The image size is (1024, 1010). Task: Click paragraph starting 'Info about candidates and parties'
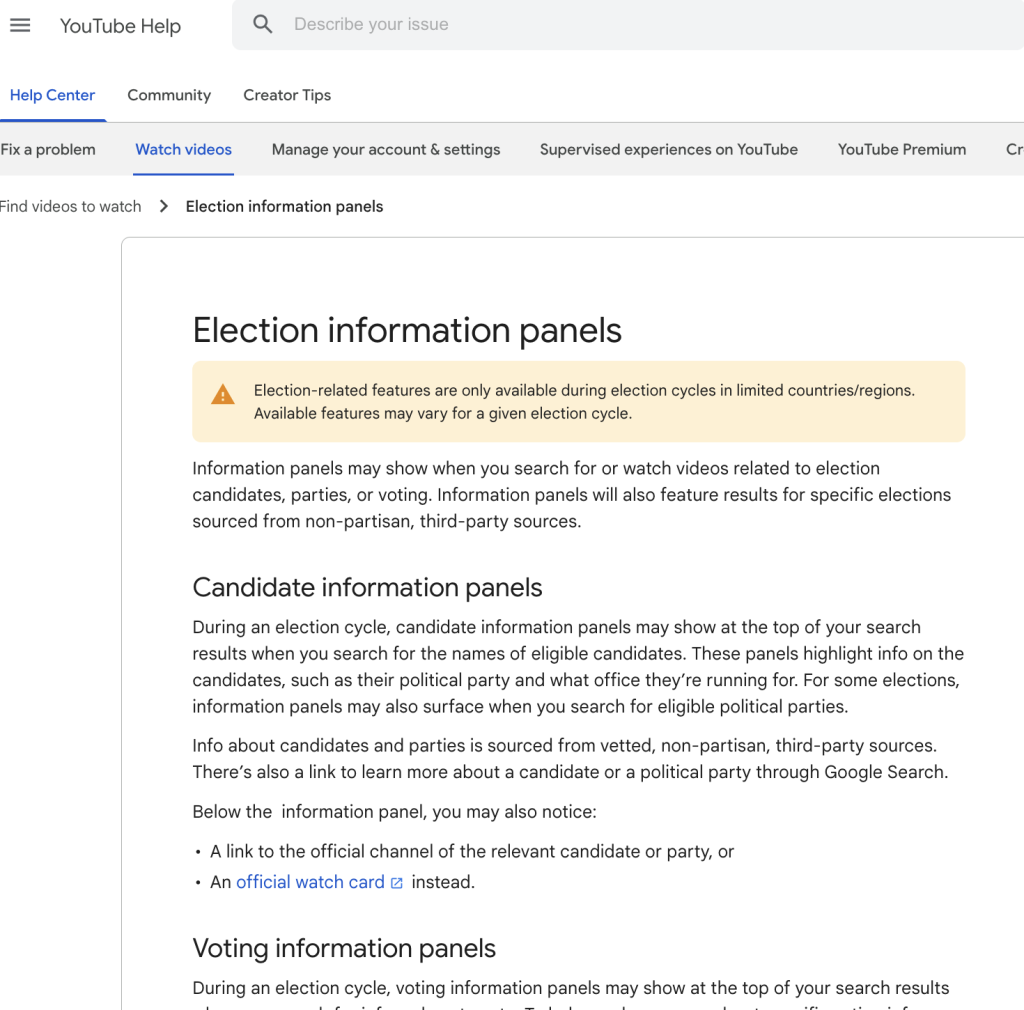pyautogui.click(x=570, y=759)
